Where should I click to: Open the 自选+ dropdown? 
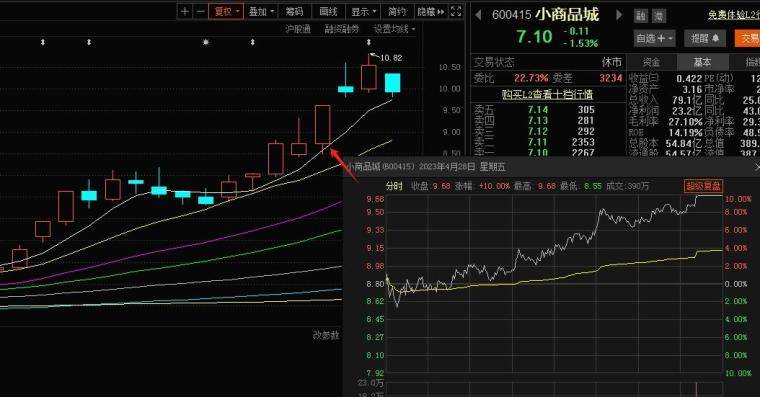(654, 38)
